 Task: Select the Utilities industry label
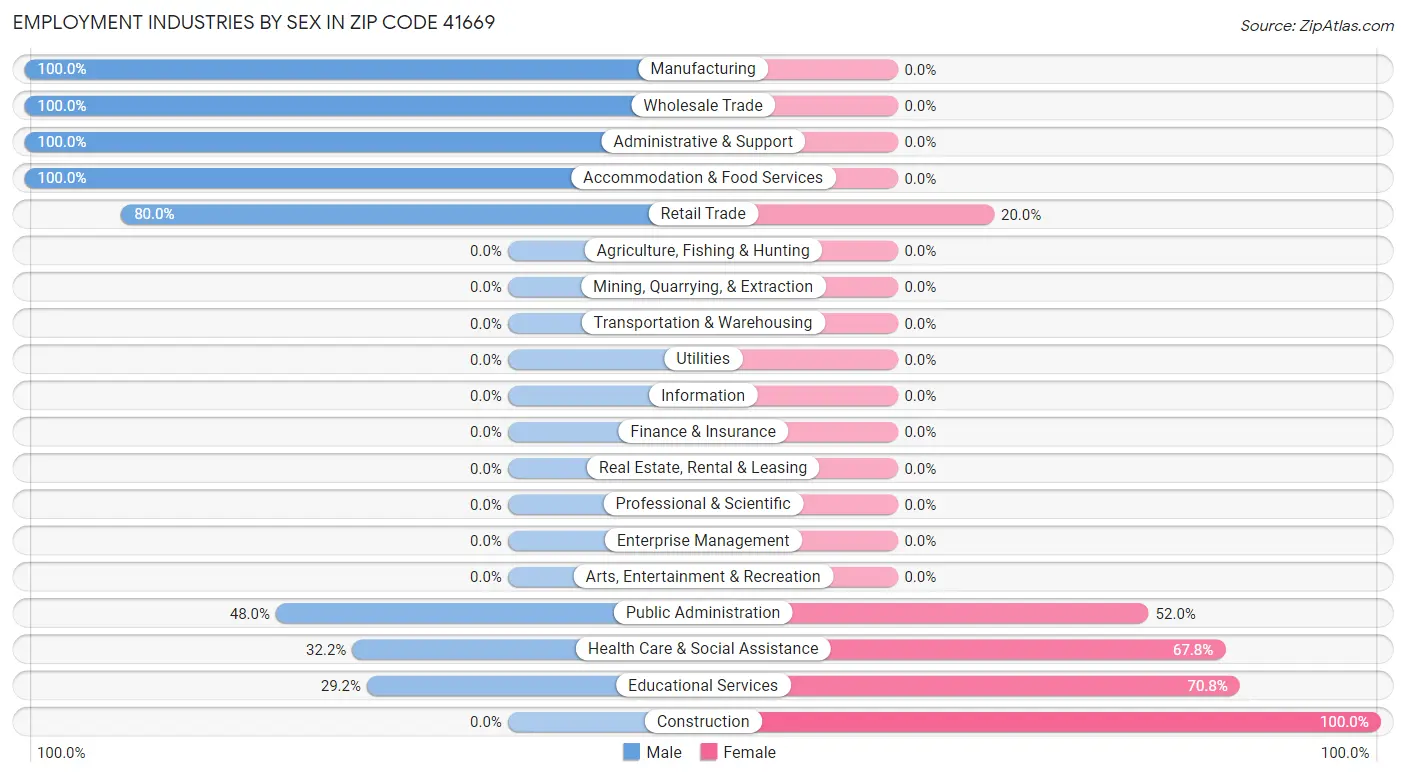[x=703, y=359]
